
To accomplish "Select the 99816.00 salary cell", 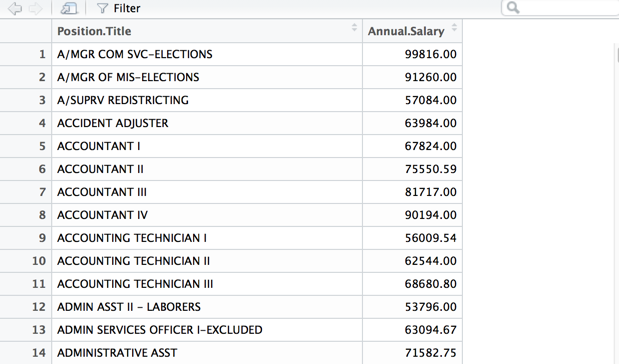I will pyautogui.click(x=413, y=54).
